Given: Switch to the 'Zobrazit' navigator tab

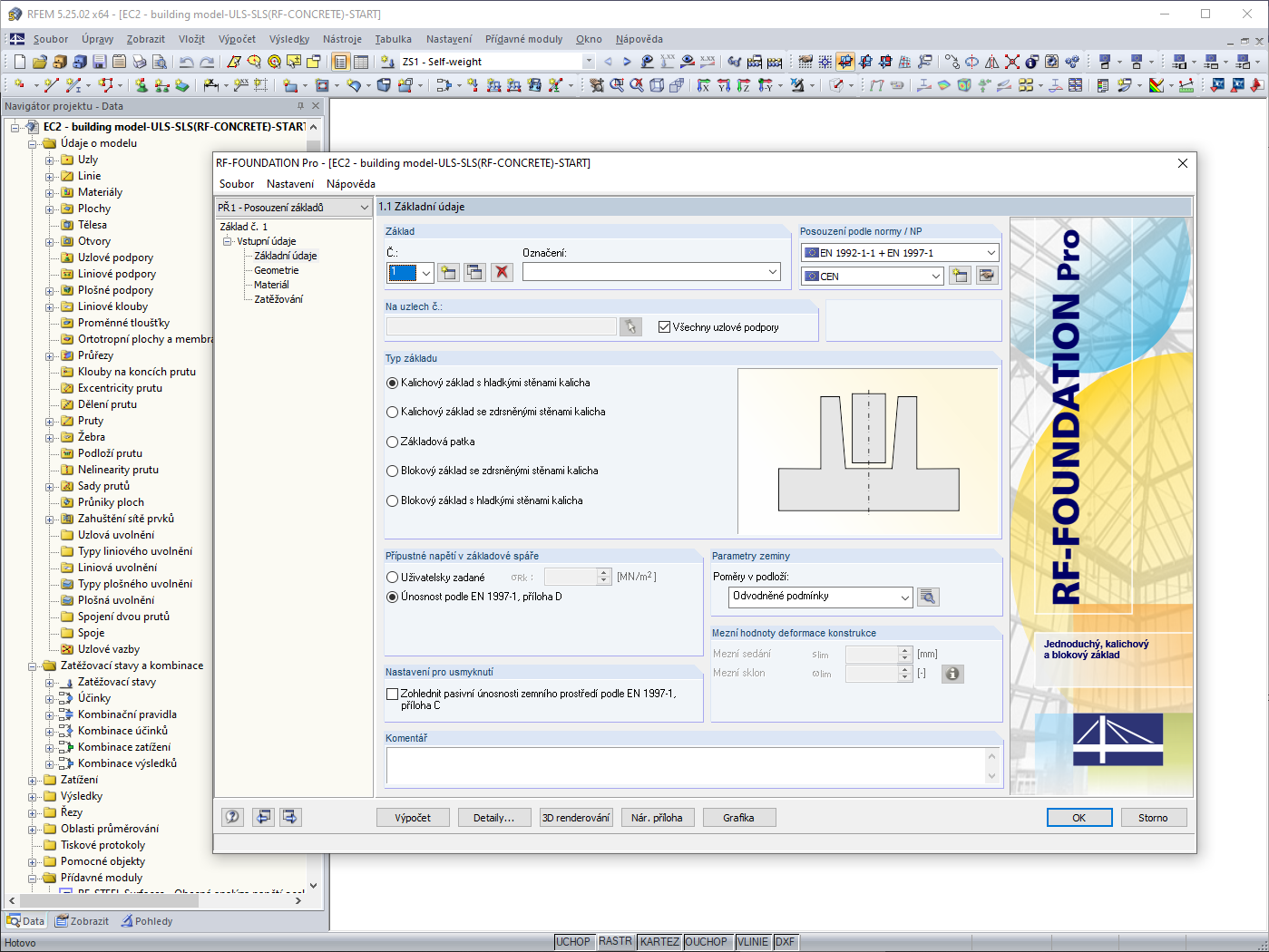Looking at the screenshot, I should pyautogui.click(x=82, y=921).
